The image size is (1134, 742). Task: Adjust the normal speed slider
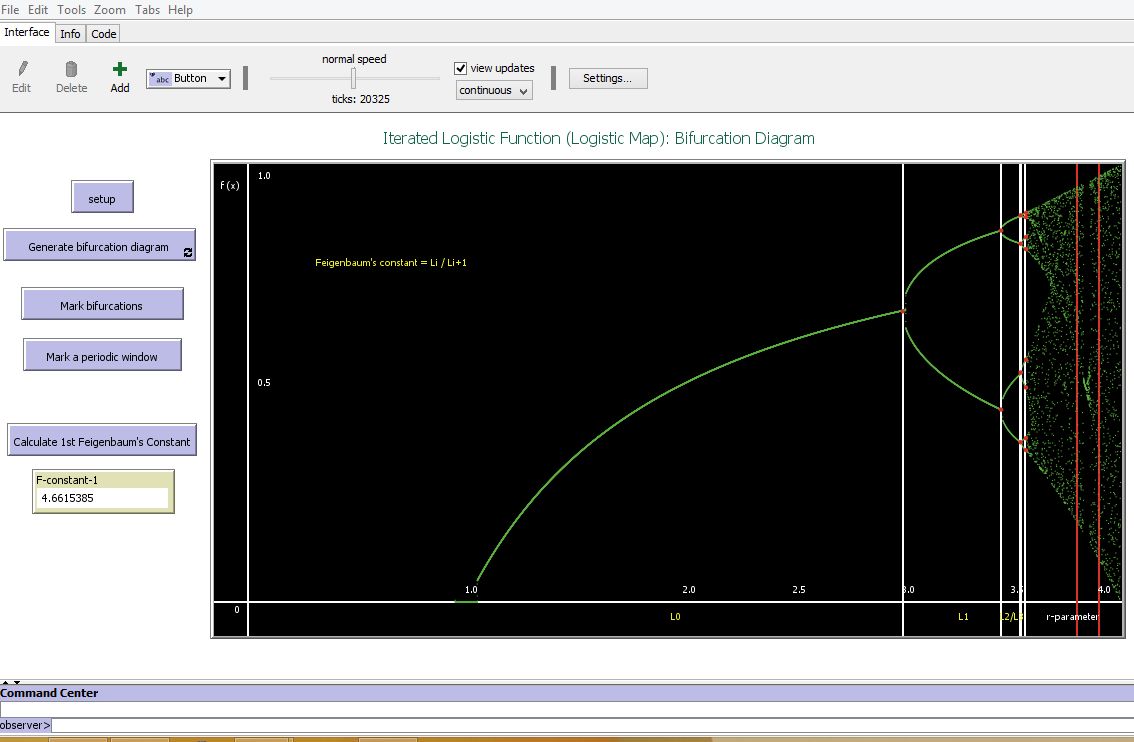354,78
